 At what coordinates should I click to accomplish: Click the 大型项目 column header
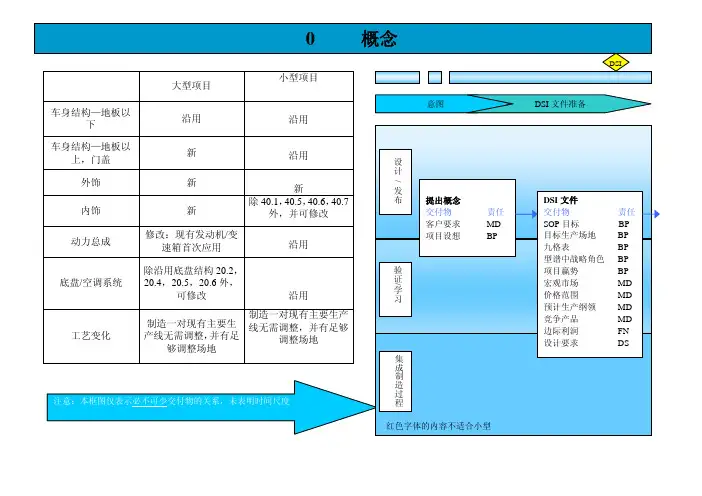[x=187, y=88]
